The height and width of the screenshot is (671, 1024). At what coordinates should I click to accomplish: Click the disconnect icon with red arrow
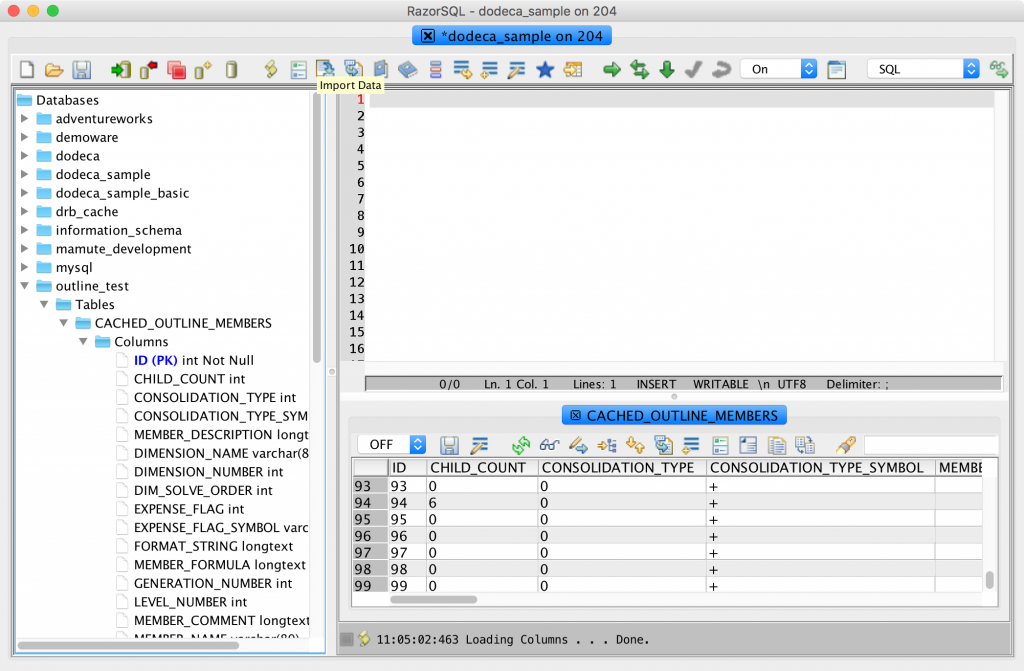pyautogui.click(x=149, y=69)
